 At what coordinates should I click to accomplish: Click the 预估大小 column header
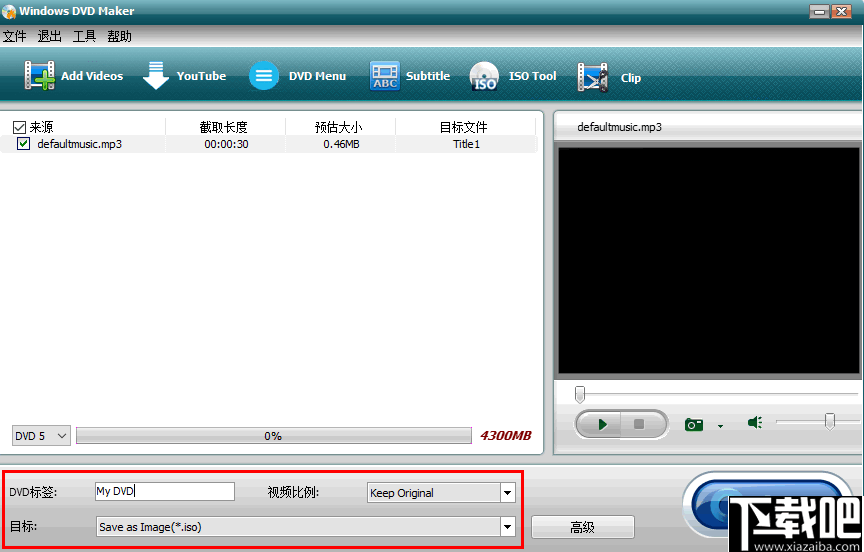(x=338, y=127)
